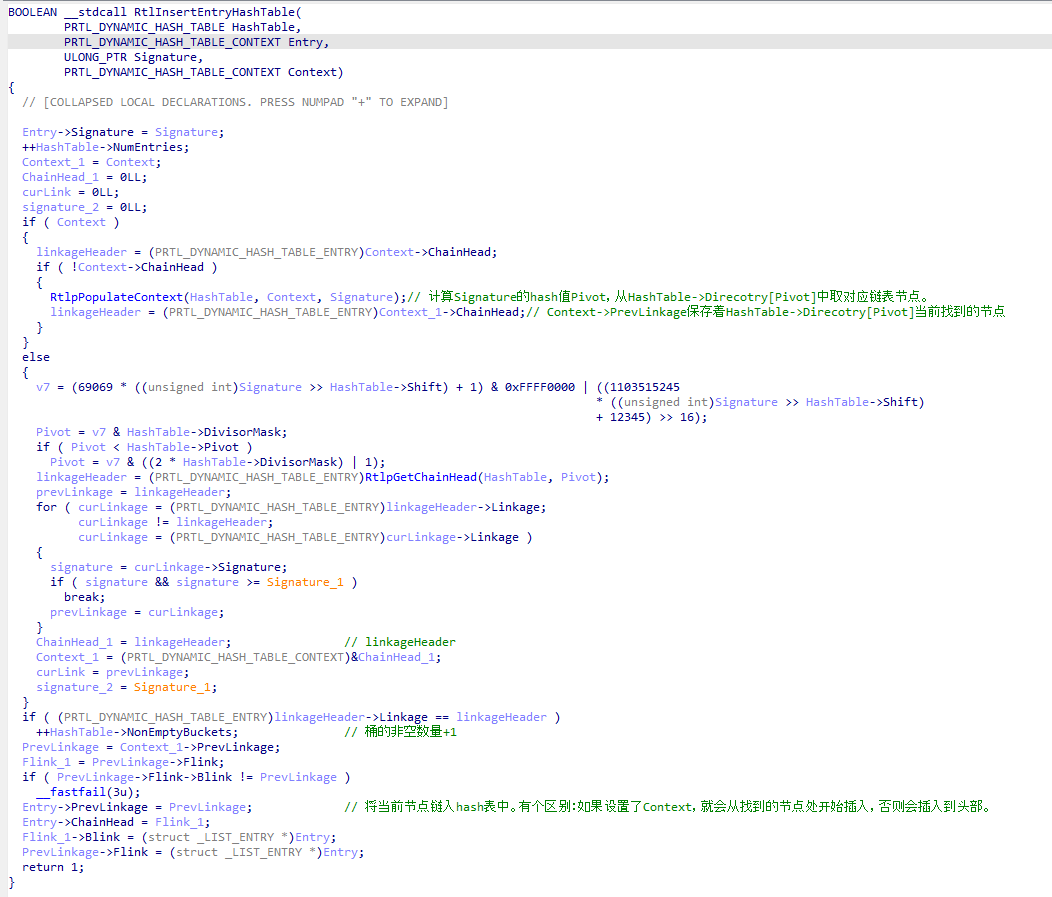The width and height of the screenshot is (1052, 897).
Task: Click the 'break;' statement
Action: tap(85, 597)
